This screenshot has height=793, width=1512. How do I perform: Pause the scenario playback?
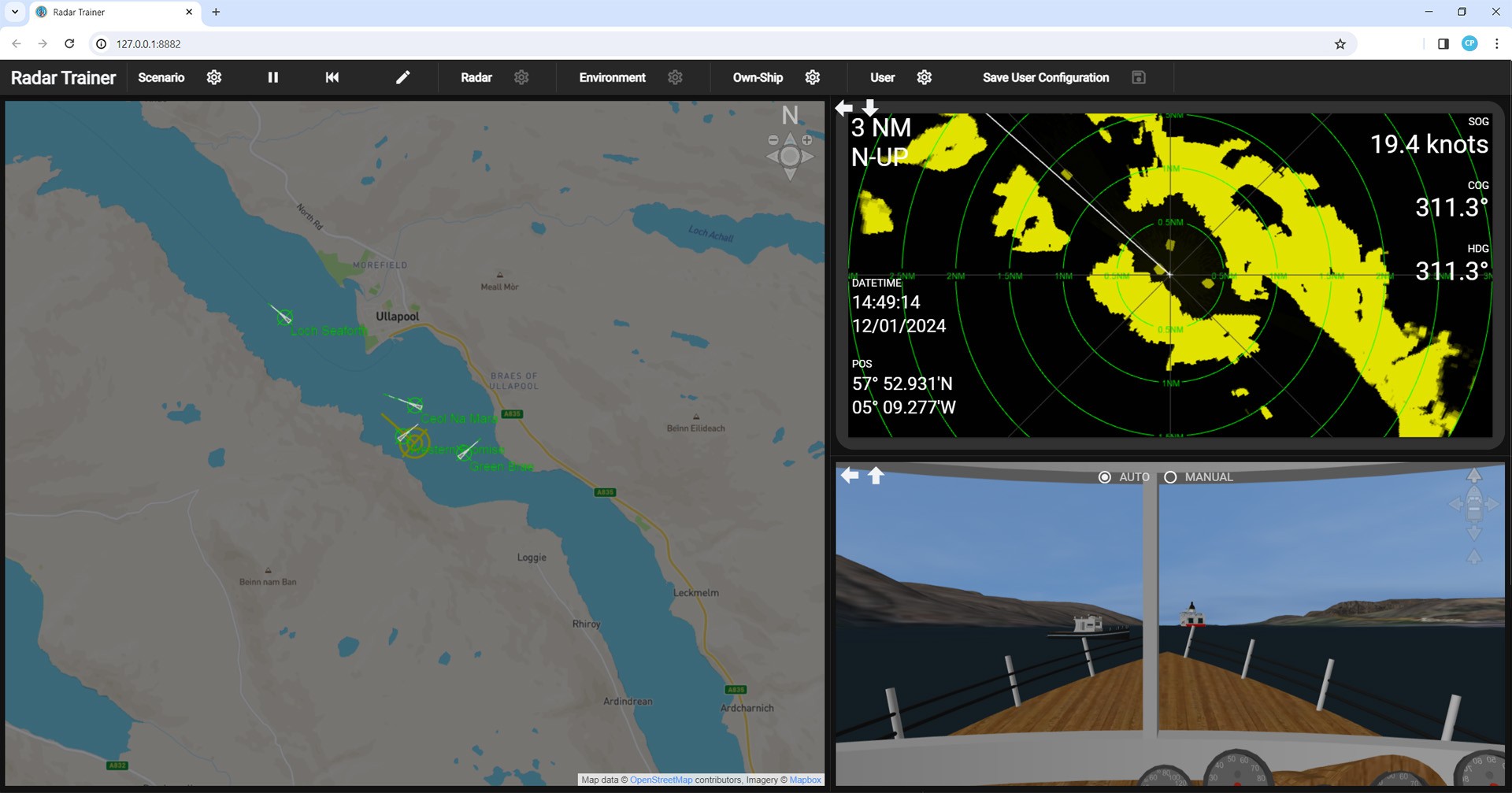273,77
